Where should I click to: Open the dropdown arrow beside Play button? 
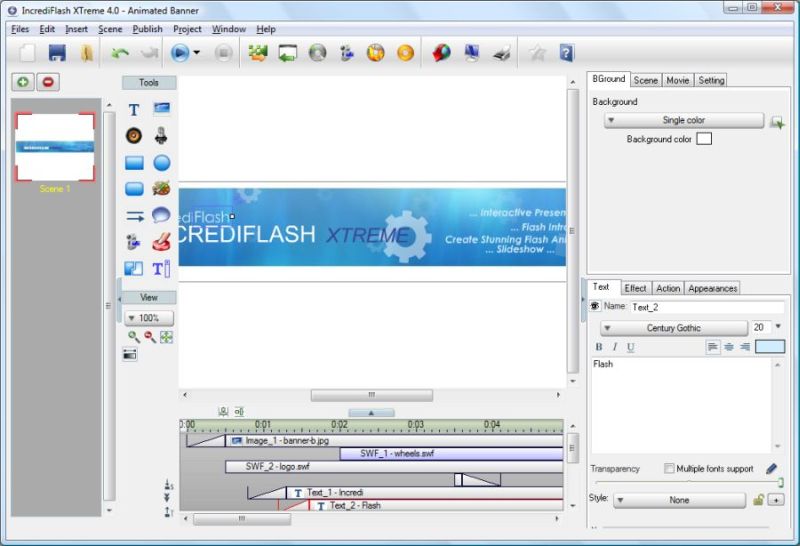(196, 53)
